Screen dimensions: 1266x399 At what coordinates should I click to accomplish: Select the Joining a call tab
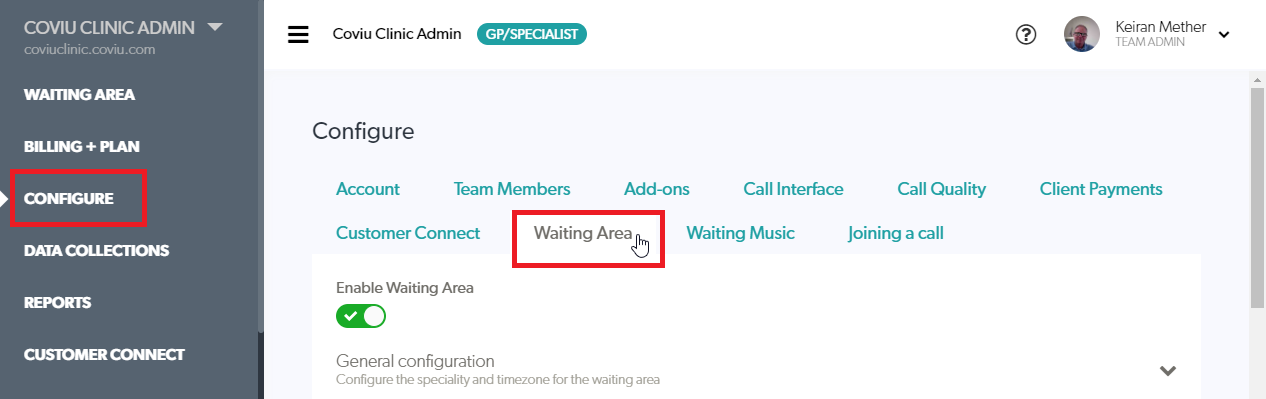tap(896, 233)
